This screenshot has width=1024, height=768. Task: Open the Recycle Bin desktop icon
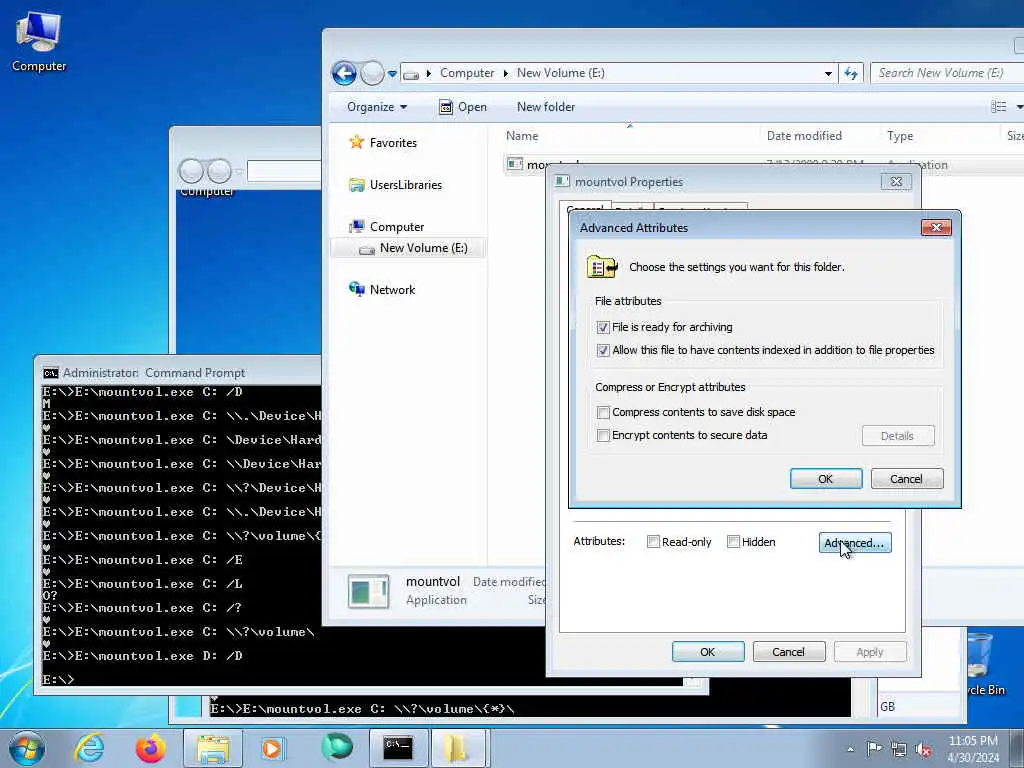click(x=982, y=663)
